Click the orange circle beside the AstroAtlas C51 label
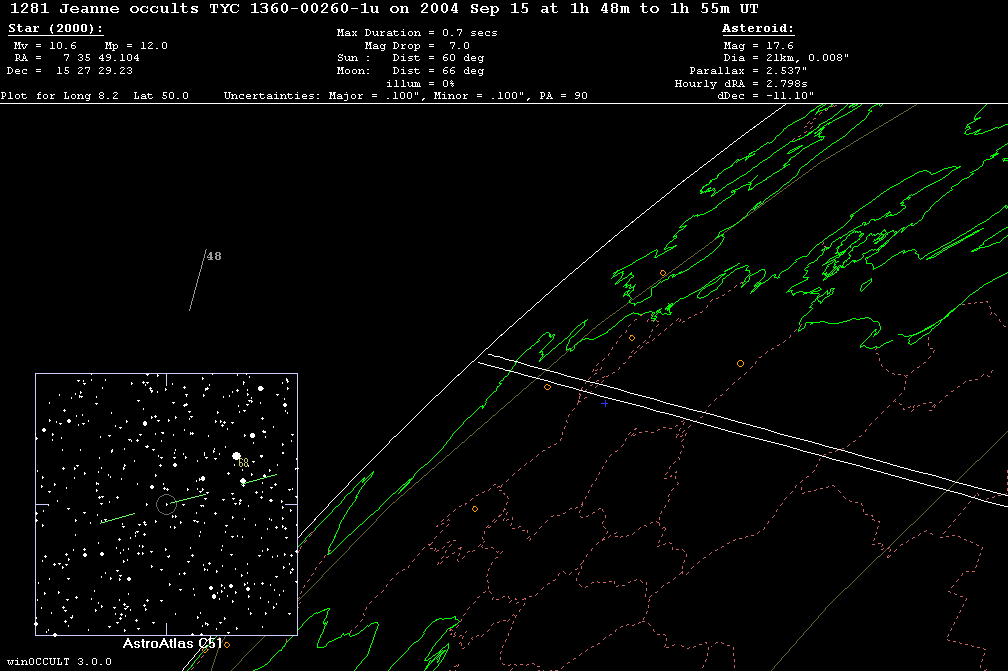1008x671 pixels. click(226, 644)
